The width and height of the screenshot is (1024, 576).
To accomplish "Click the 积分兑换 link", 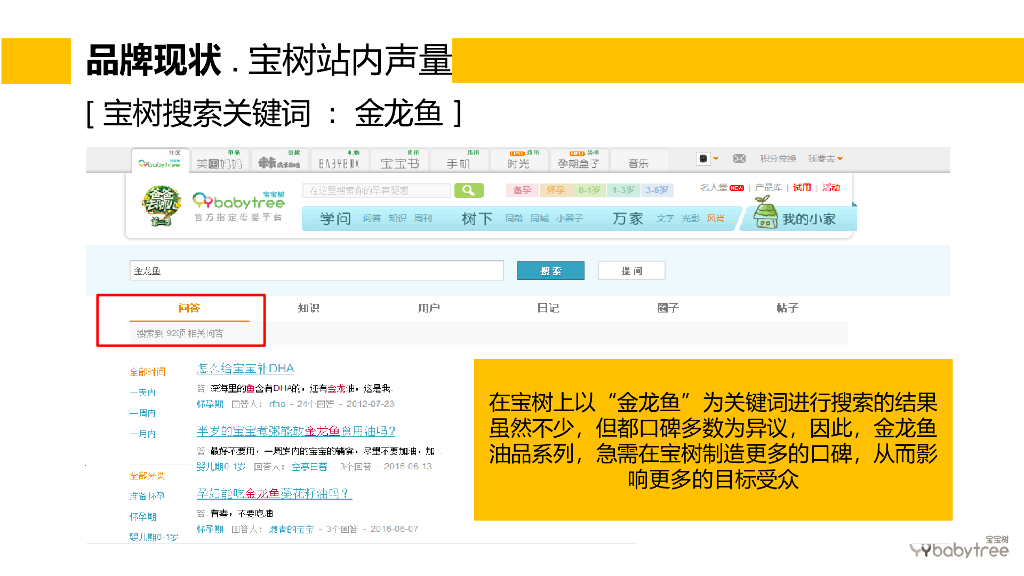I will click(777, 158).
